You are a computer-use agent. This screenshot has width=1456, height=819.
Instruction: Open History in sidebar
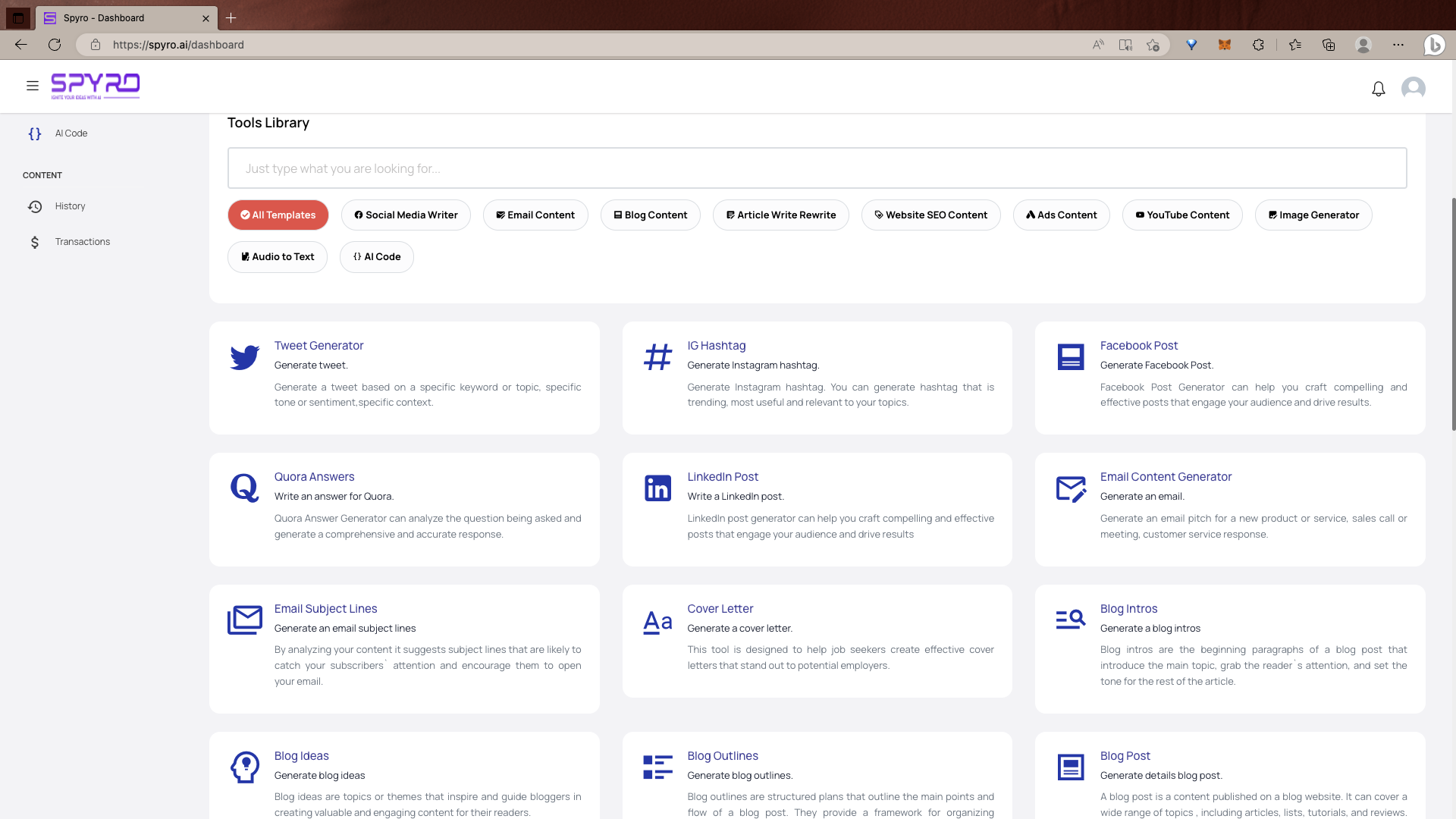pyautogui.click(x=70, y=206)
